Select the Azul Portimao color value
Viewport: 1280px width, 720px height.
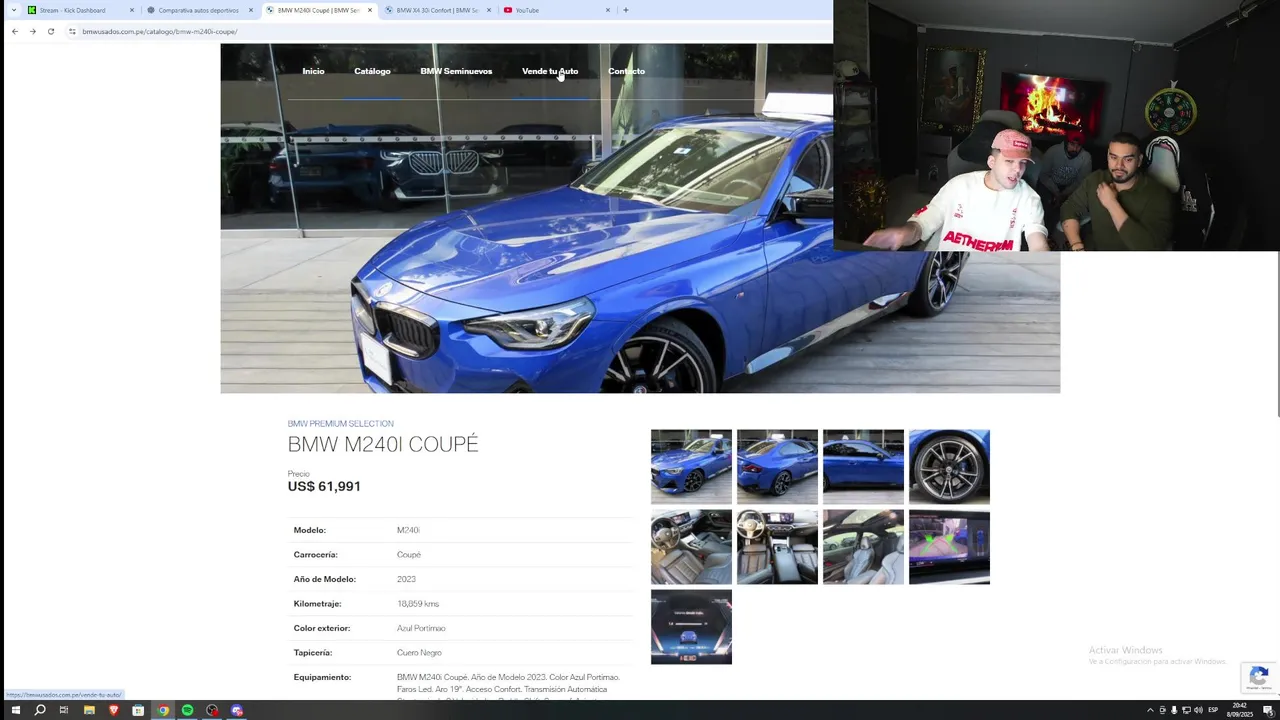coord(421,628)
